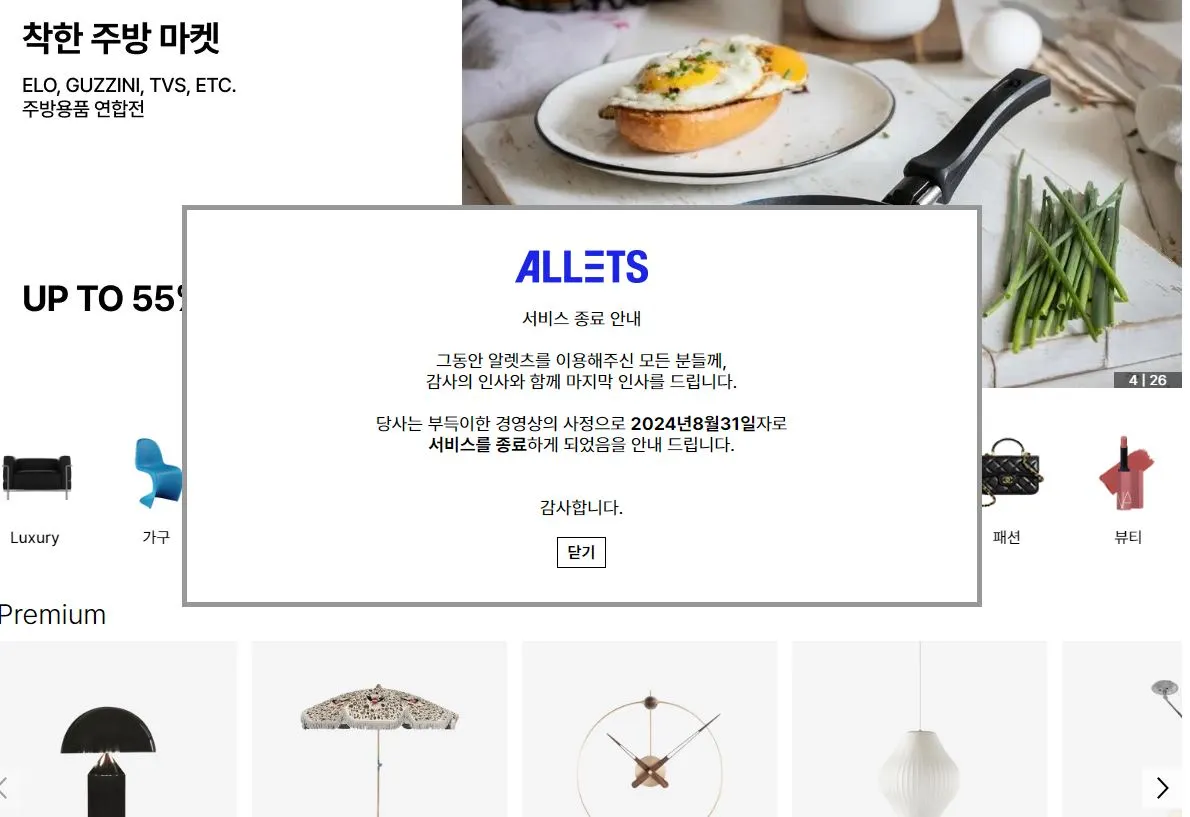This screenshot has height=817, width=1190.
Task: Select the 뷰티 category label
Action: pos(1128,537)
